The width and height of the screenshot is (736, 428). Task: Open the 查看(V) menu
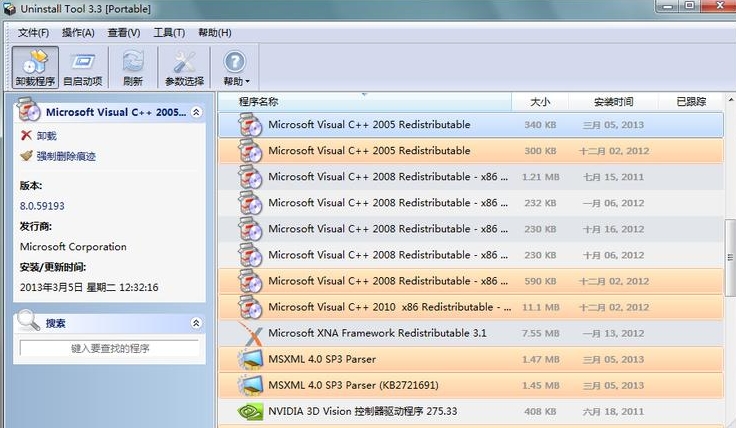pyautogui.click(x=123, y=33)
